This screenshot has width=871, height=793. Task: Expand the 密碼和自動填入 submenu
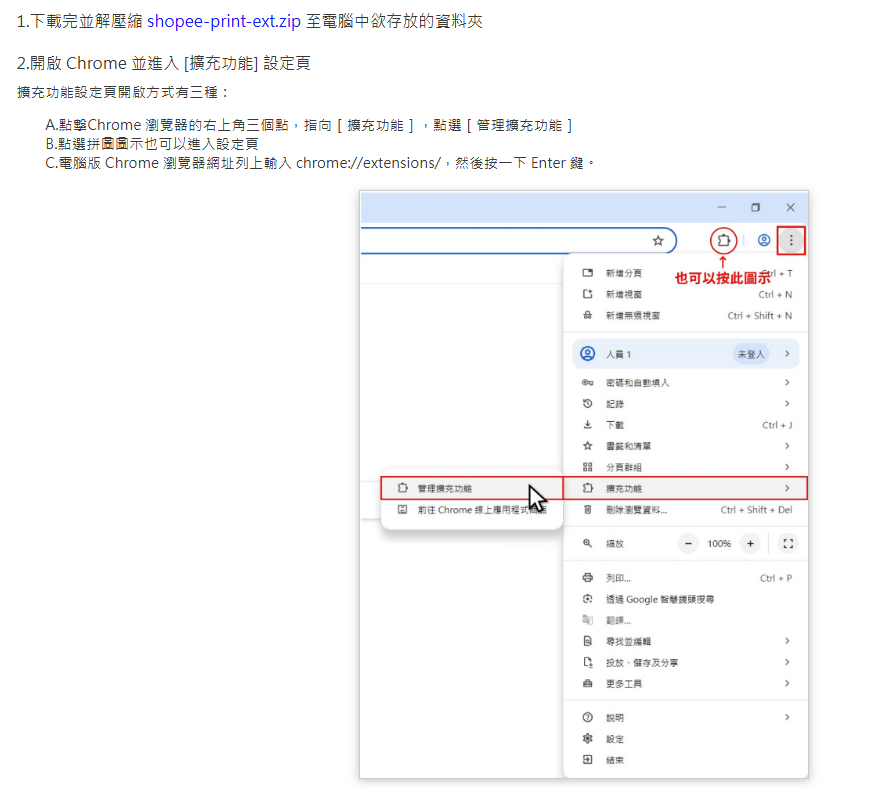coord(685,383)
